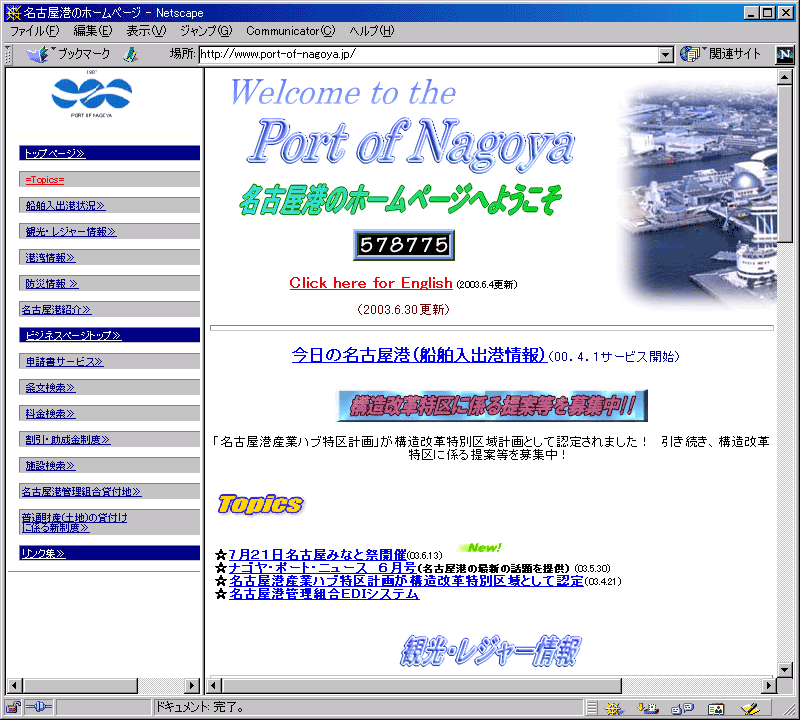Open 名古屋港管理組合貸付地≫ sidebar link

pos(81,492)
